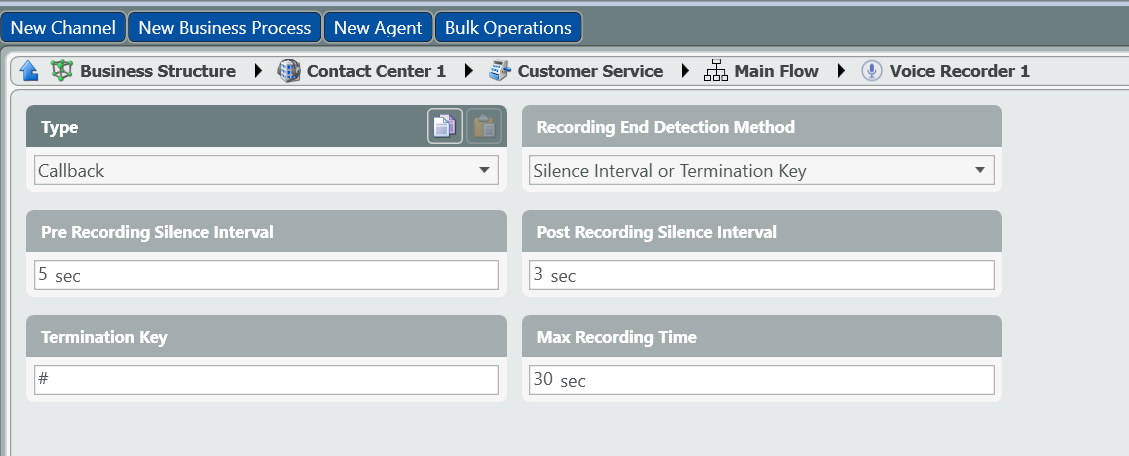Select the Max Recording Time input
This screenshot has height=456, width=1129.
[x=761, y=380]
